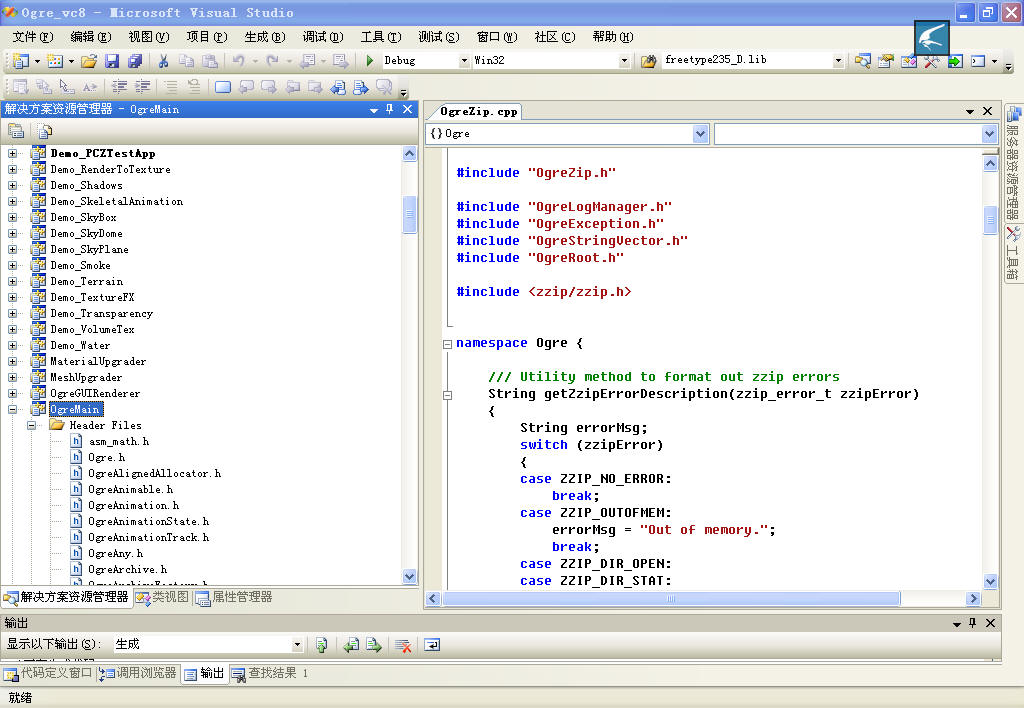
Task: Click the Save All icon
Action: (135, 61)
